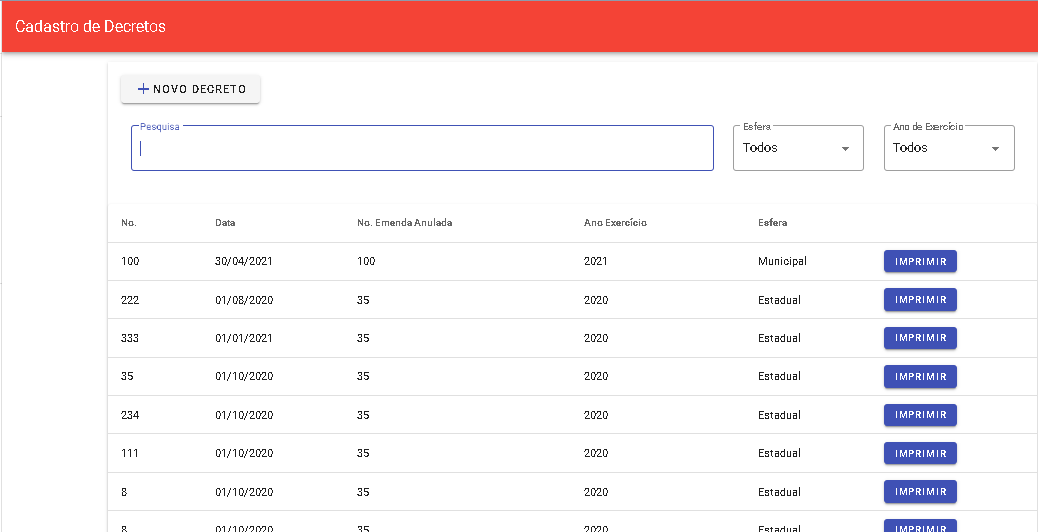
Task: Click Imprimir in the decree 333 row
Action: 920,338
